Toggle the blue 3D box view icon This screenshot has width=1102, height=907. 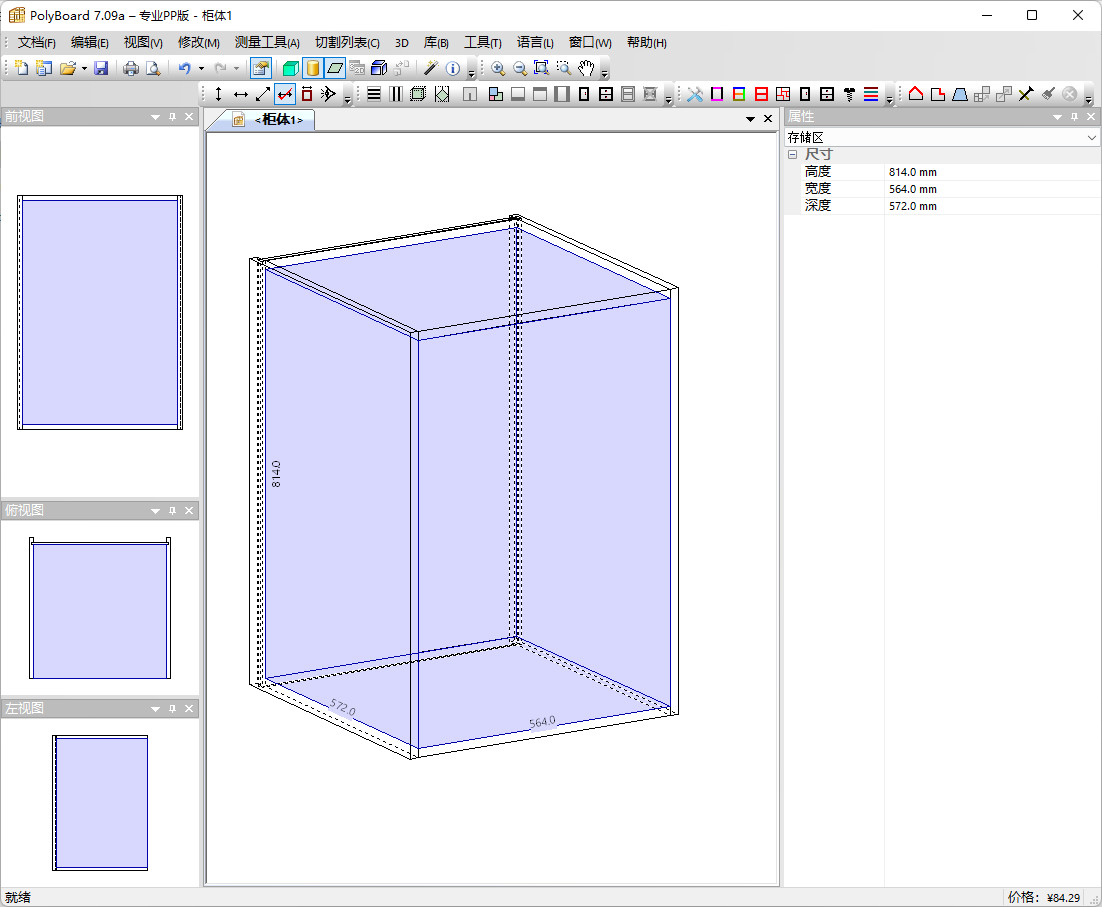pos(380,68)
